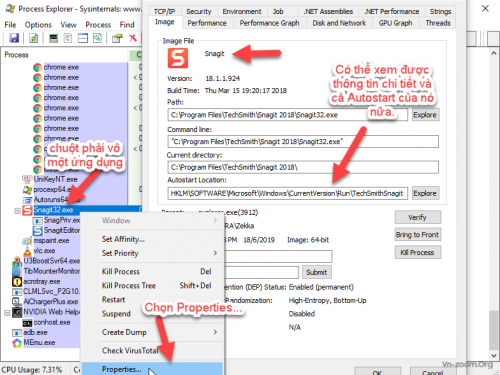
Task: Switch to the .NET Assemblies tab
Action: 328,11
